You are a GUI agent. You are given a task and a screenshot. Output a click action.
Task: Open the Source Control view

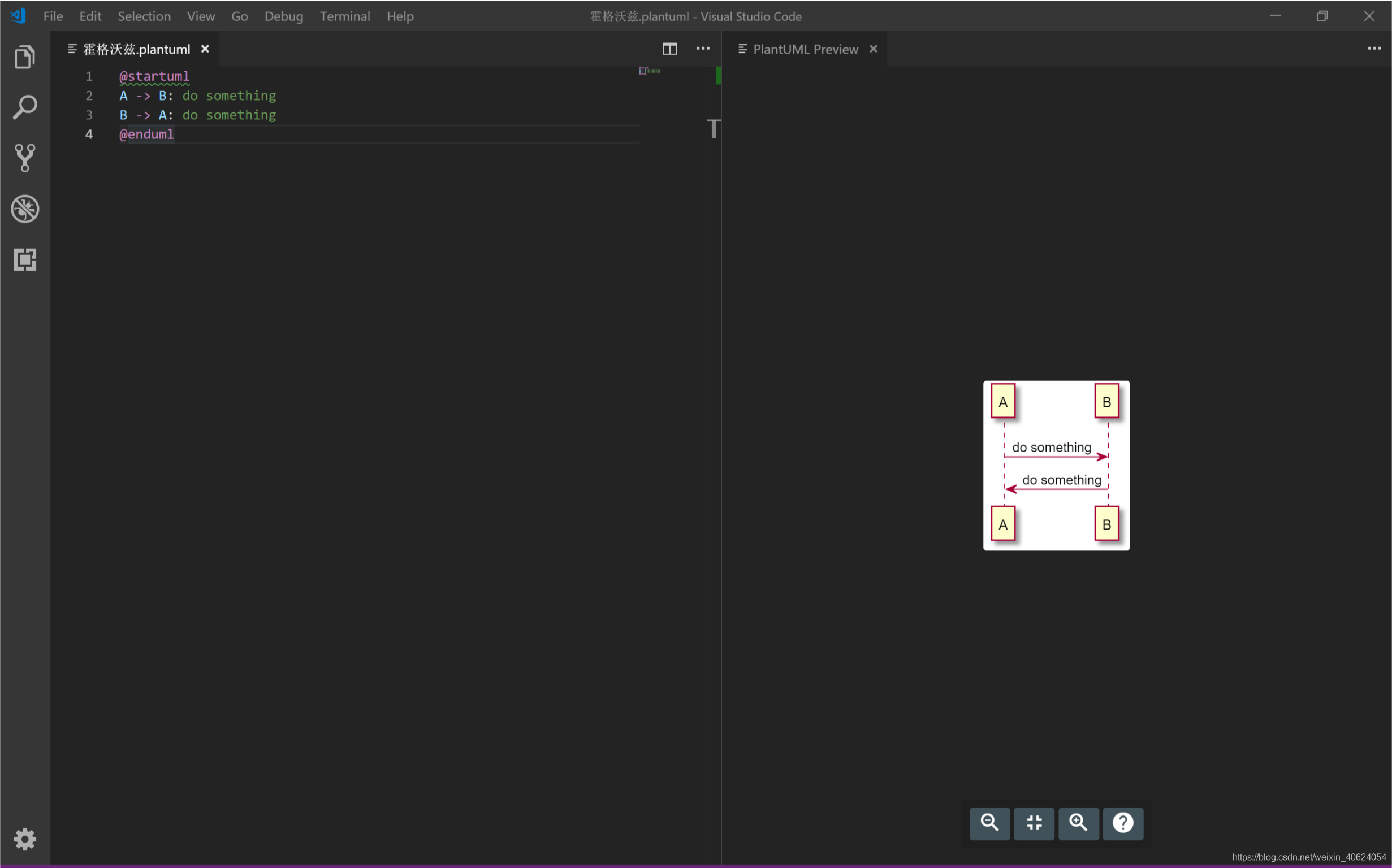[x=25, y=158]
